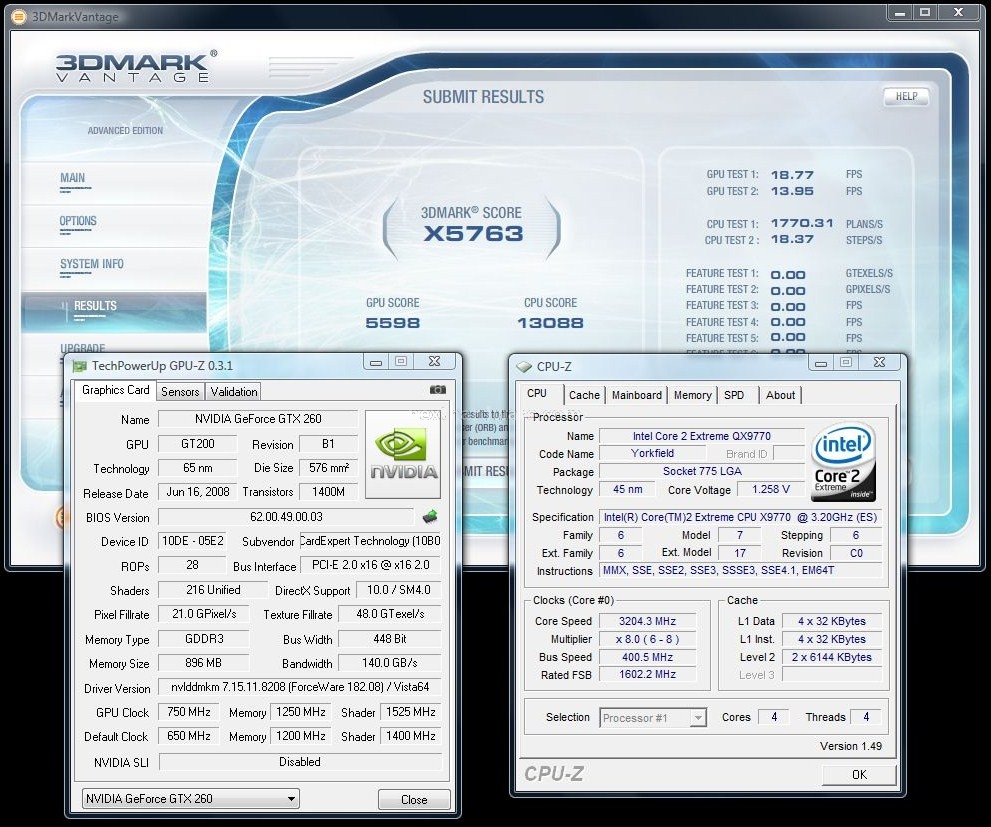
Task: Click the Package value Socket 775 LGA
Action: coord(702,471)
